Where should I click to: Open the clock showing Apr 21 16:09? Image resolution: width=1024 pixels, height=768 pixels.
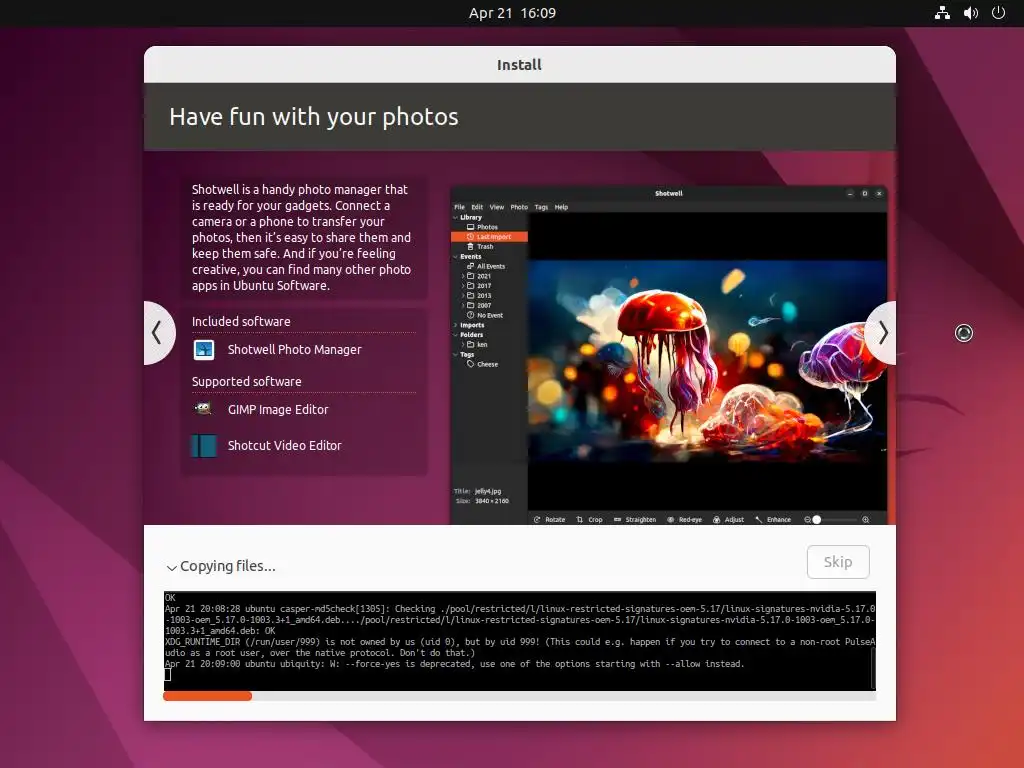(x=512, y=13)
